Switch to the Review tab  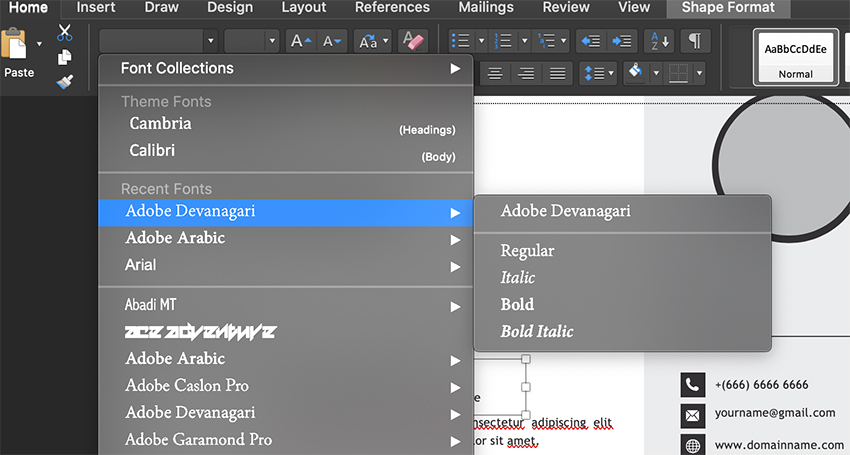pyautogui.click(x=566, y=8)
